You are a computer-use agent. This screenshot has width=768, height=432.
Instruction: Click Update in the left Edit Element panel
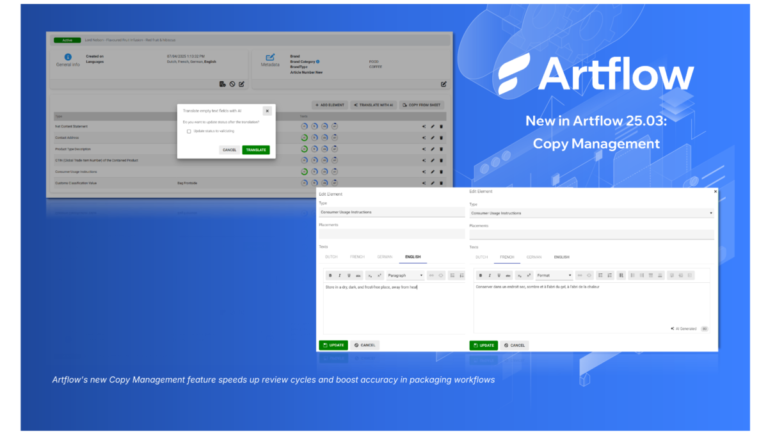333,345
